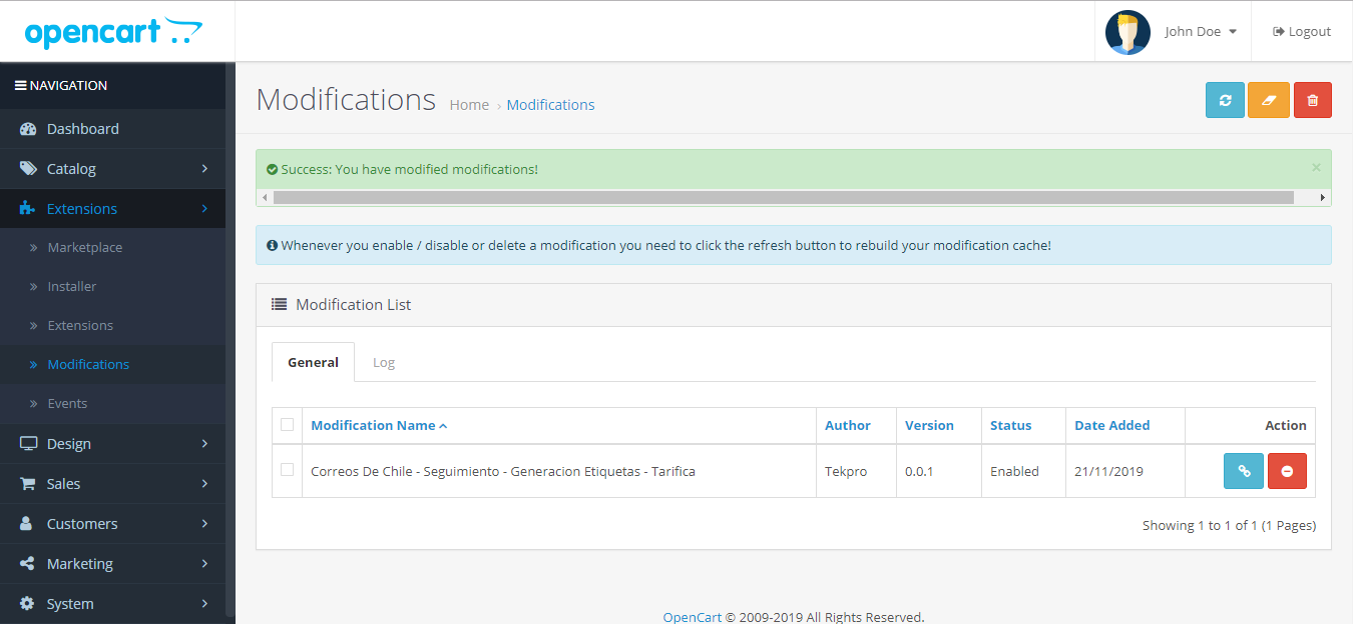The height and width of the screenshot is (624, 1353).
Task: Expand the Catalog menu
Action: [72, 169]
